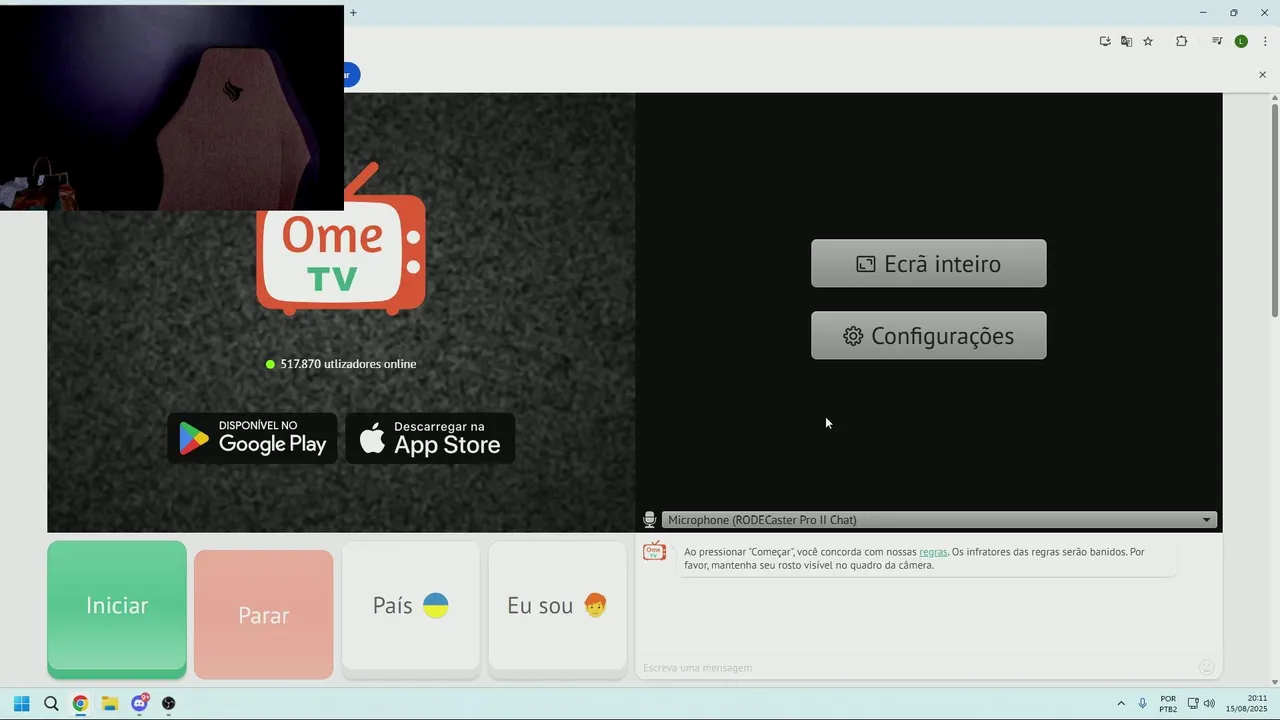Click the App Store download badge
The width and height of the screenshot is (1280, 720).
[x=430, y=438]
